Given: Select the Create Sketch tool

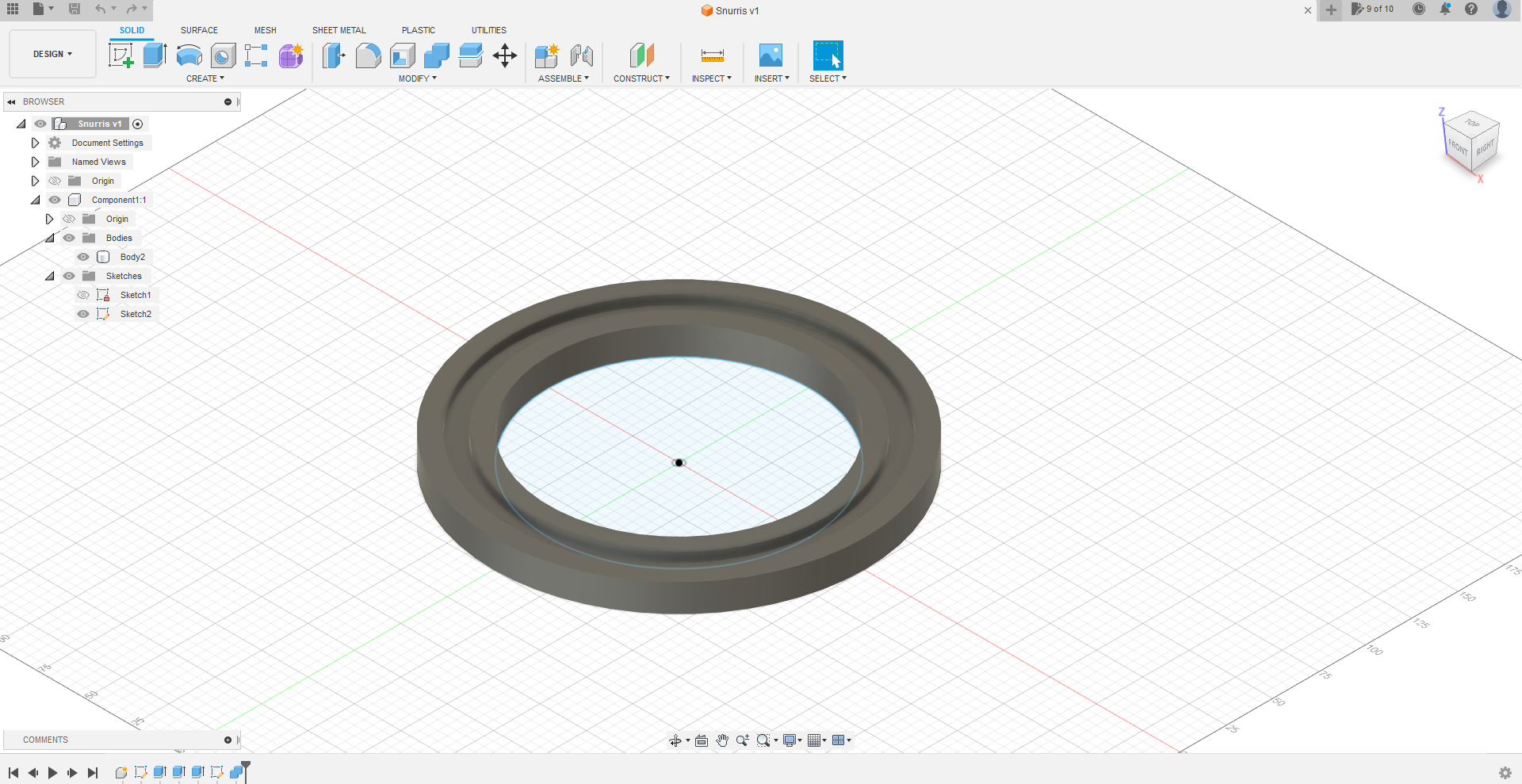Looking at the screenshot, I should (x=120, y=55).
